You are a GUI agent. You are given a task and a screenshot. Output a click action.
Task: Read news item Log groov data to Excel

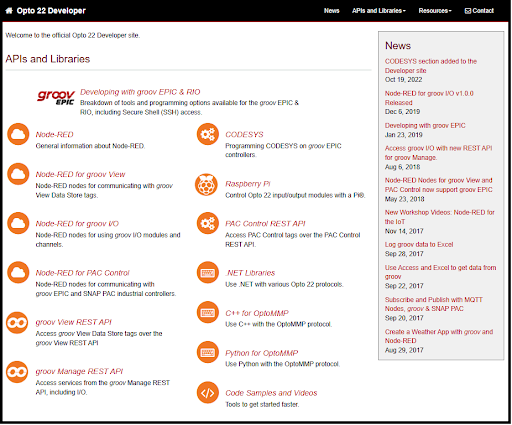tap(419, 244)
